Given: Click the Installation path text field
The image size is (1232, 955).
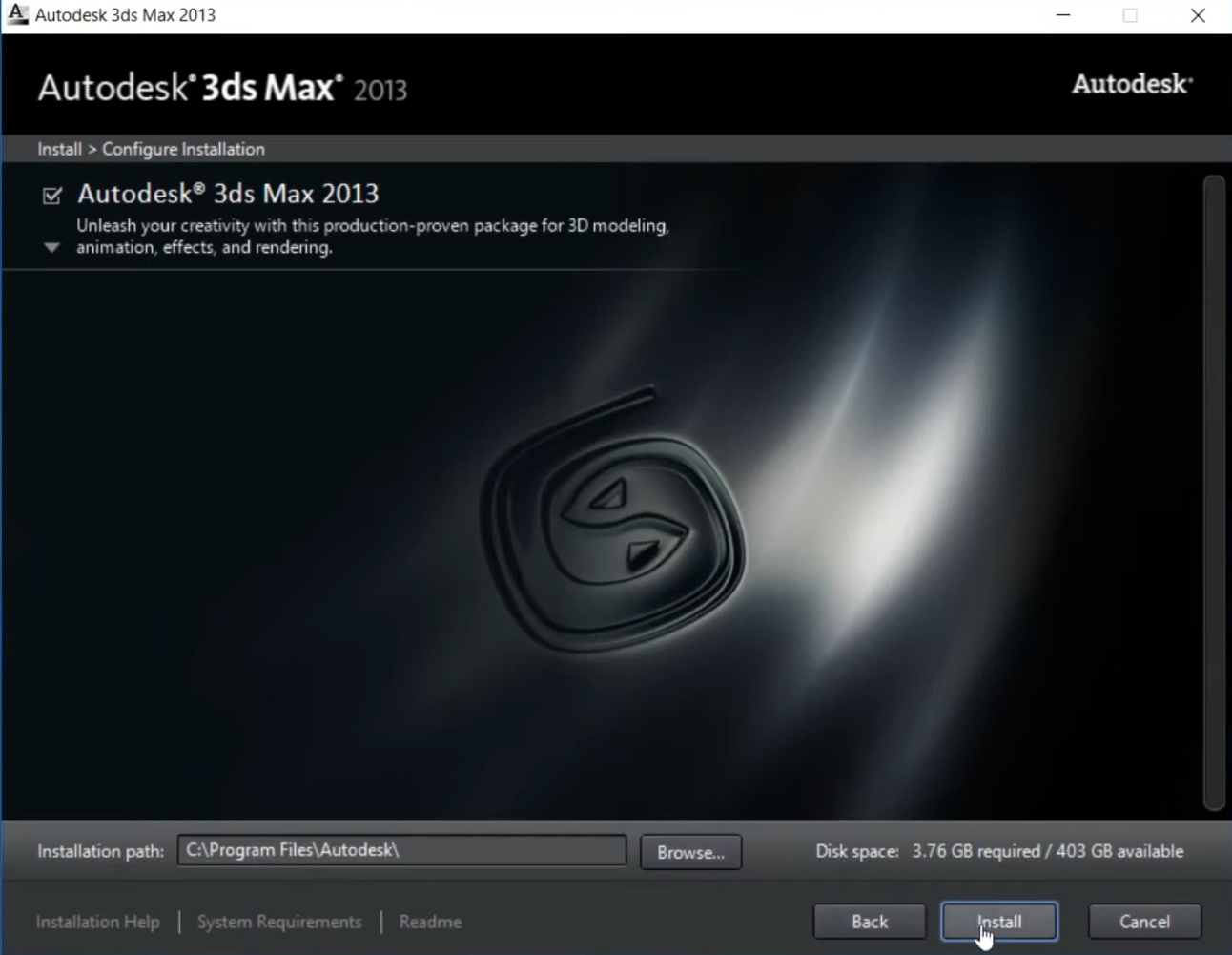Looking at the screenshot, I should click(401, 850).
